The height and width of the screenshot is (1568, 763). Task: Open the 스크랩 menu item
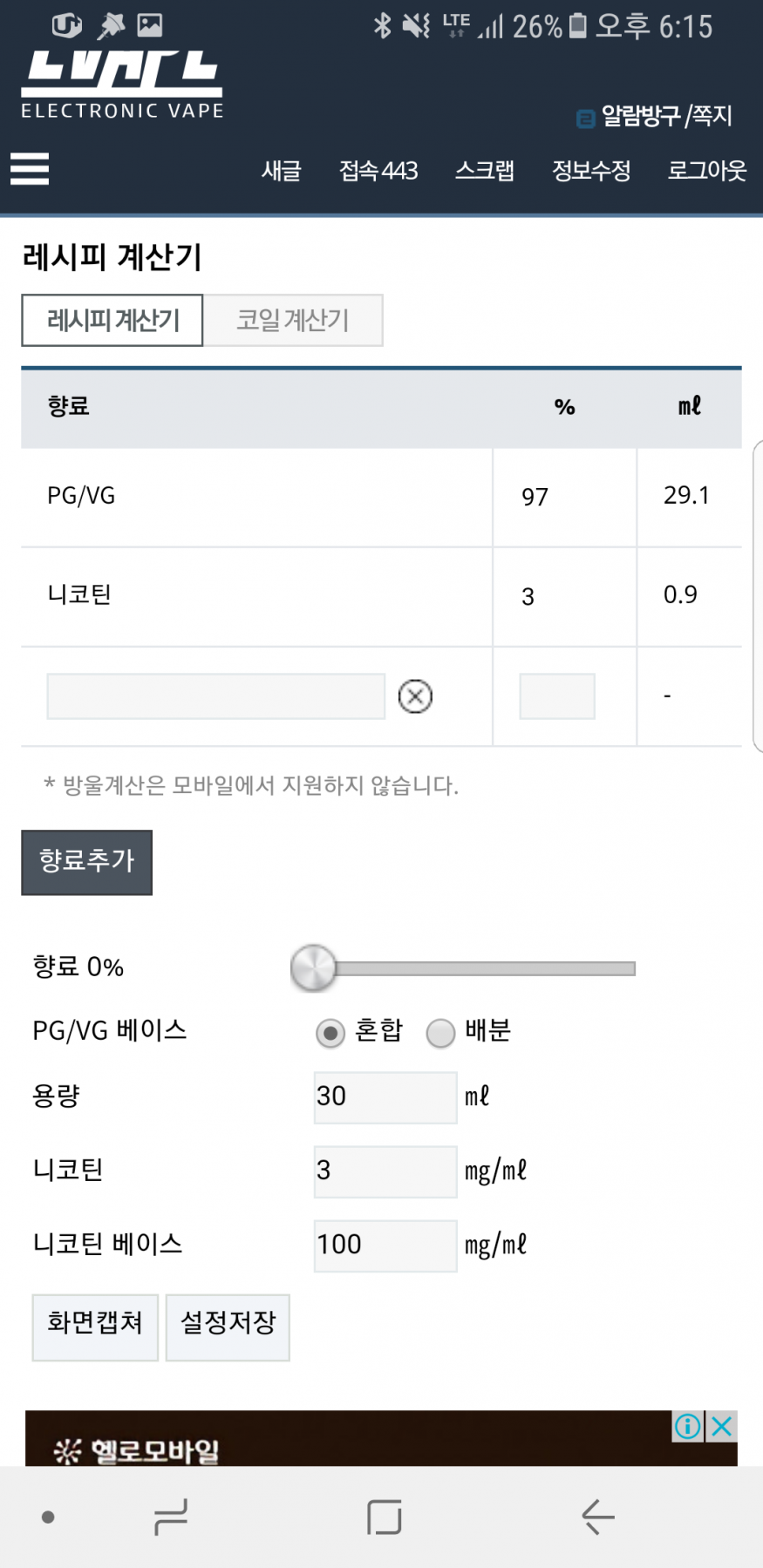[x=485, y=171]
